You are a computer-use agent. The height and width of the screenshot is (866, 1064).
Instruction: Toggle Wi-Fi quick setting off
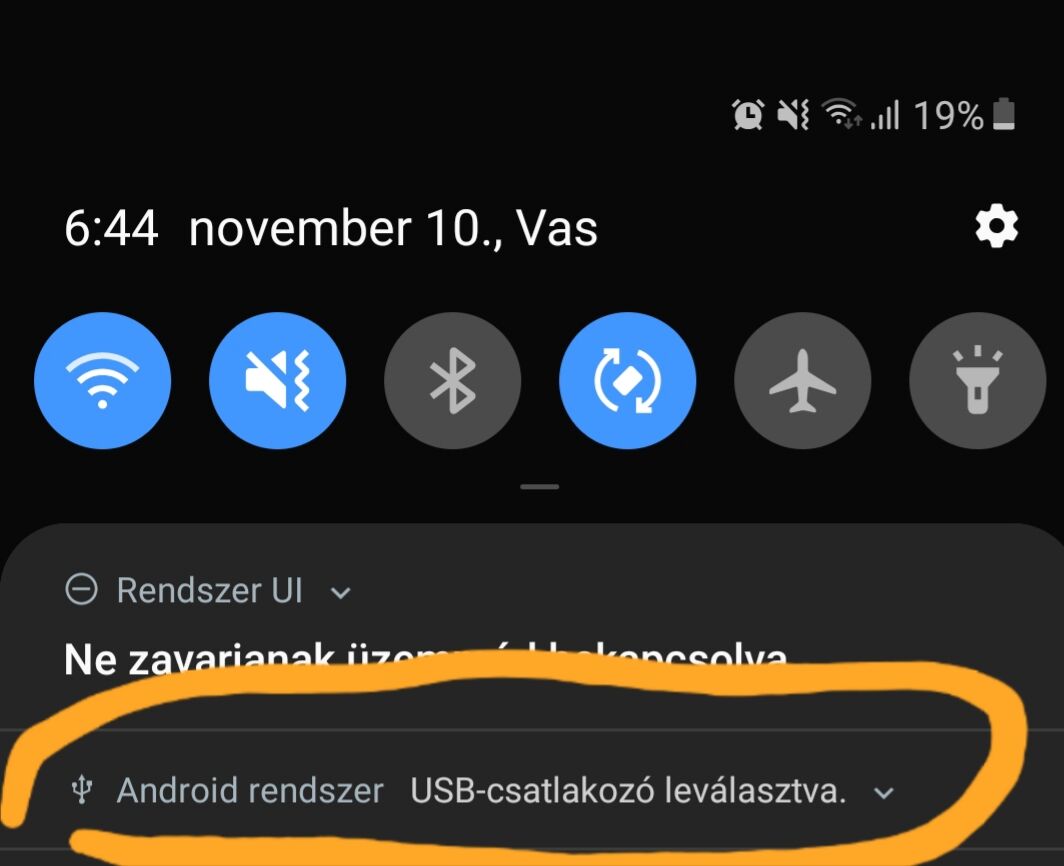pyautogui.click(x=102, y=380)
